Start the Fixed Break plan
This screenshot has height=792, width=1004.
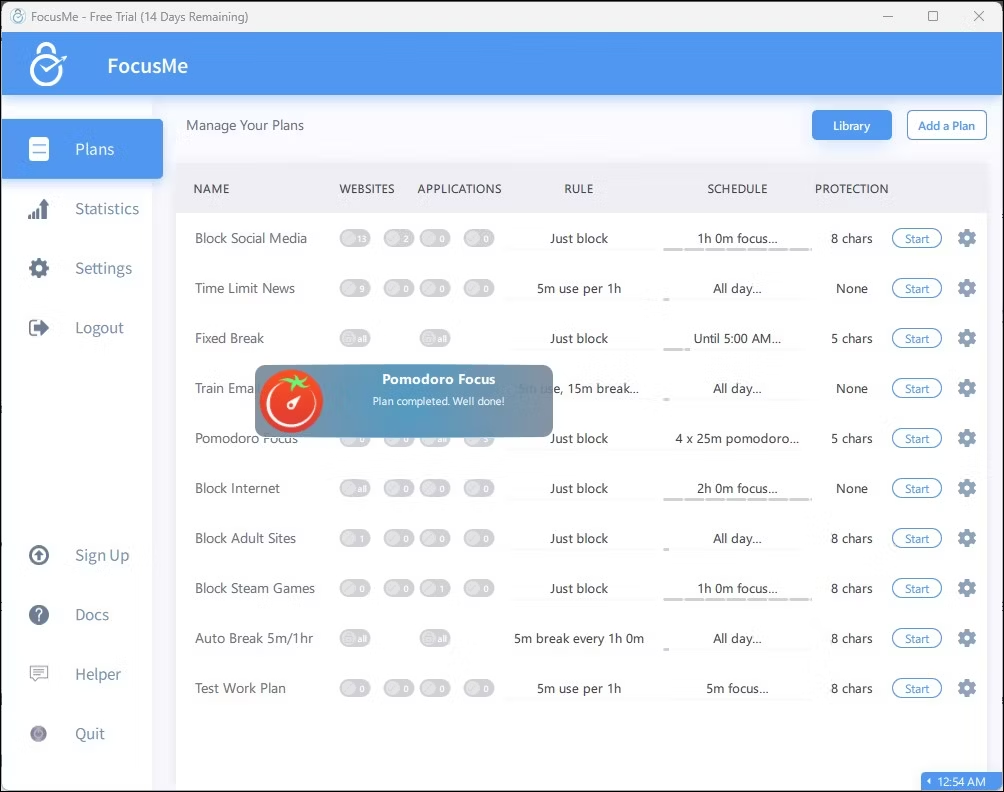pos(917,338)
